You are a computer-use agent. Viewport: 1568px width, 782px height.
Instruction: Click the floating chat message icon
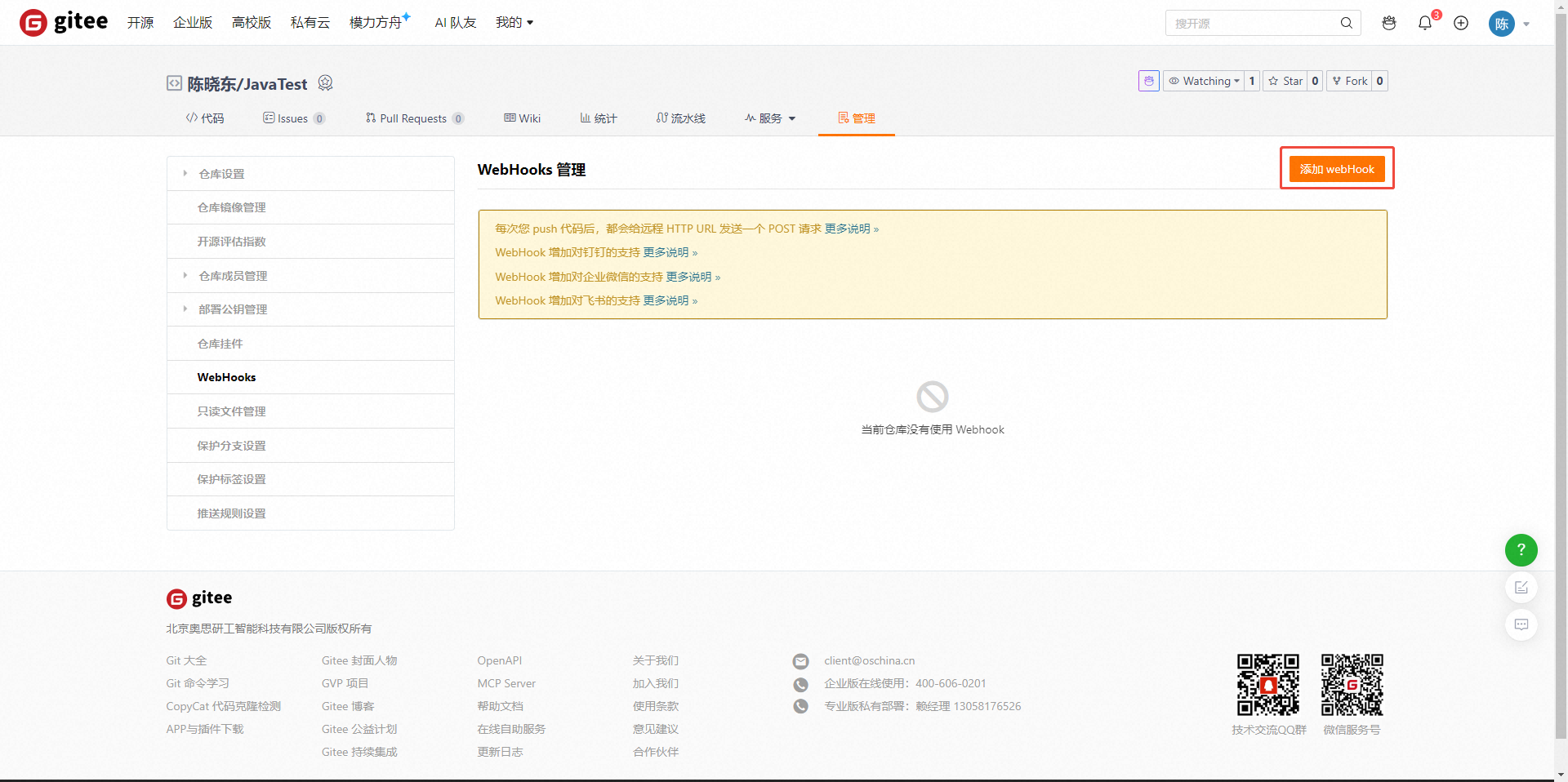click(x=1521, y=625)
